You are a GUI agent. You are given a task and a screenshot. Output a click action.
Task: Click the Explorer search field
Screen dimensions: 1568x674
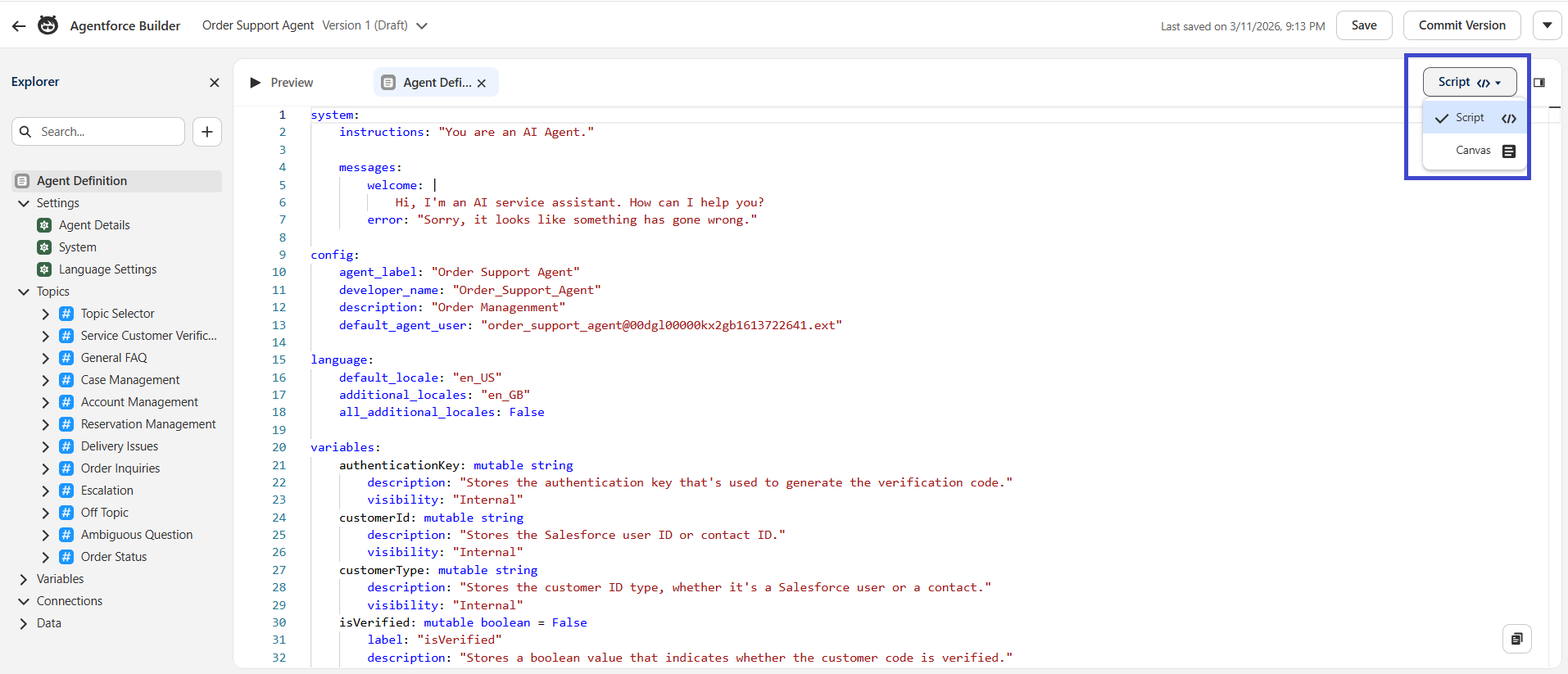[x=98, y=132]
